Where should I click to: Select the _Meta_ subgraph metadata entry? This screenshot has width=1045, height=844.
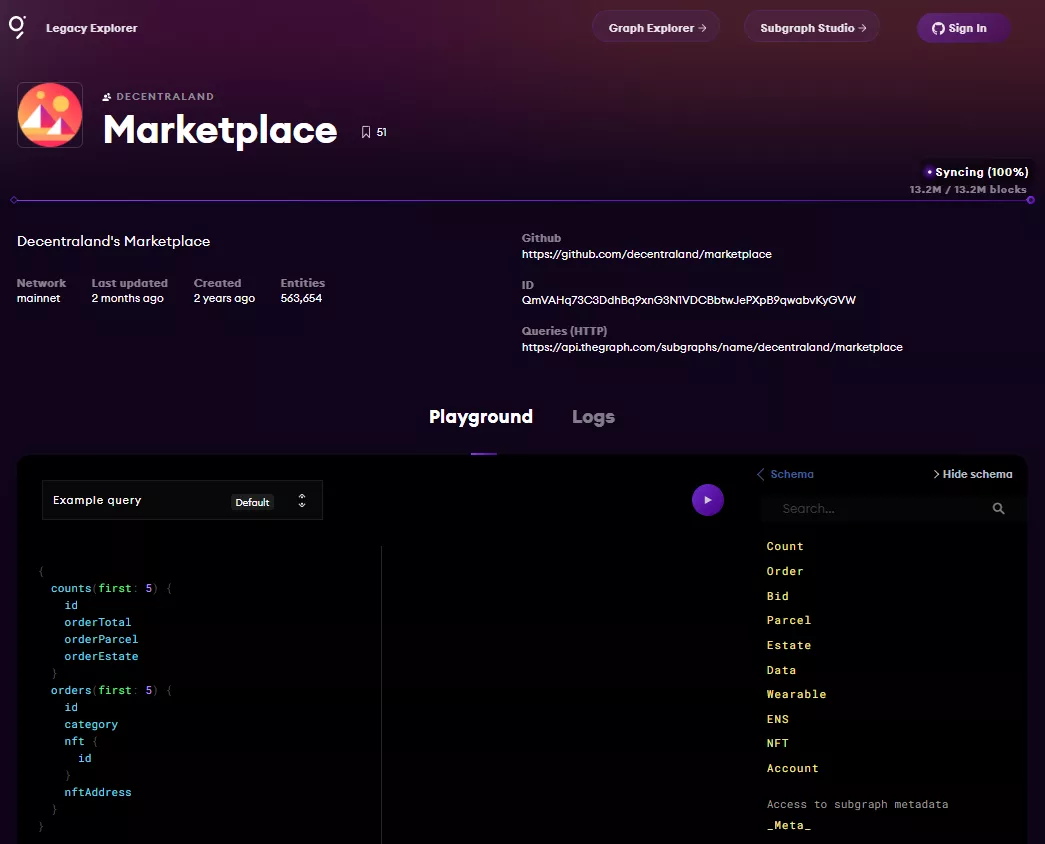click(x=788, y=826)
